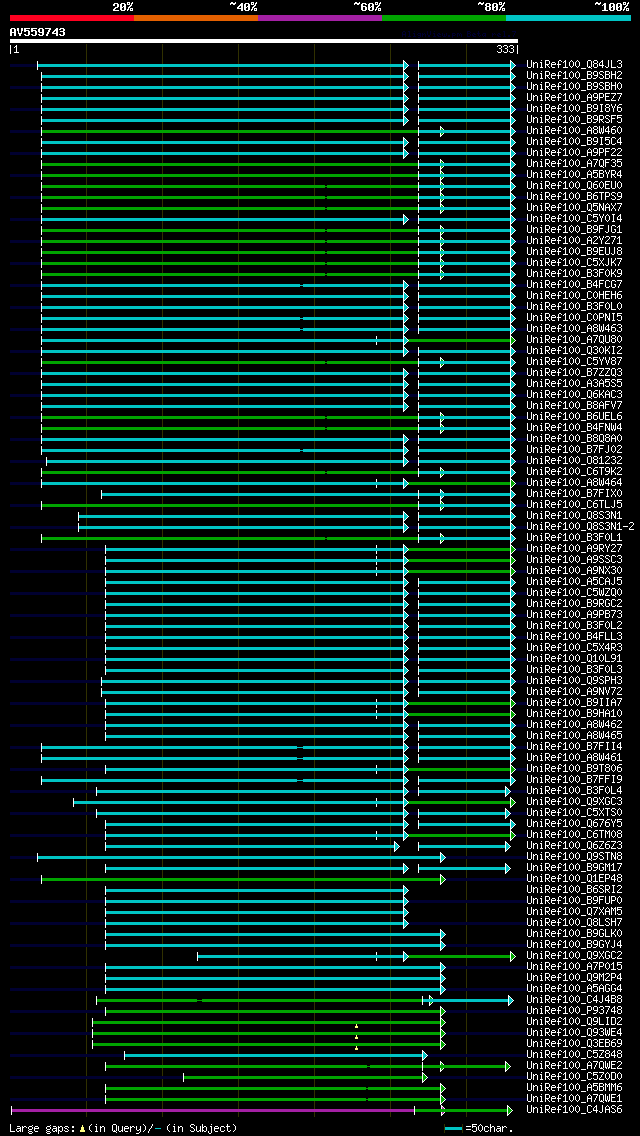Click the purple ~60% identity legend bar
This screenshot has height=1136, width=640.
tap(320, 17)
